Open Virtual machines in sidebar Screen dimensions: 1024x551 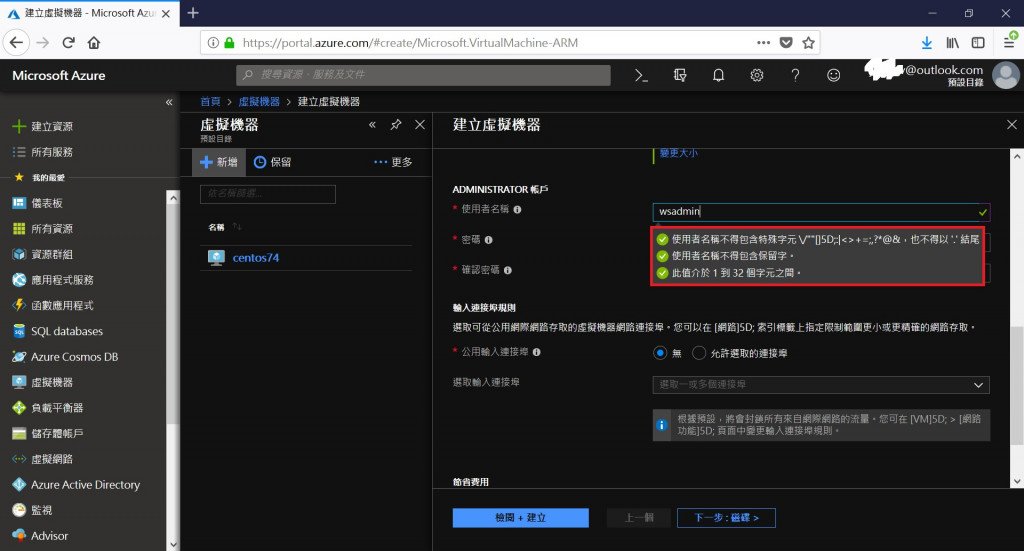[43, 382]
